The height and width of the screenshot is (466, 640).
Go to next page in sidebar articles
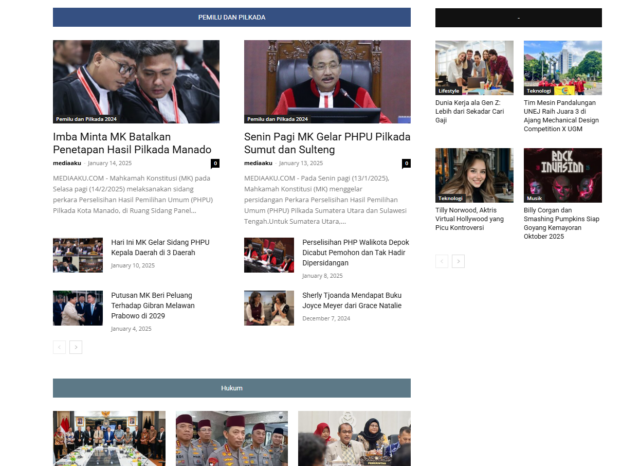pos(458,261)
